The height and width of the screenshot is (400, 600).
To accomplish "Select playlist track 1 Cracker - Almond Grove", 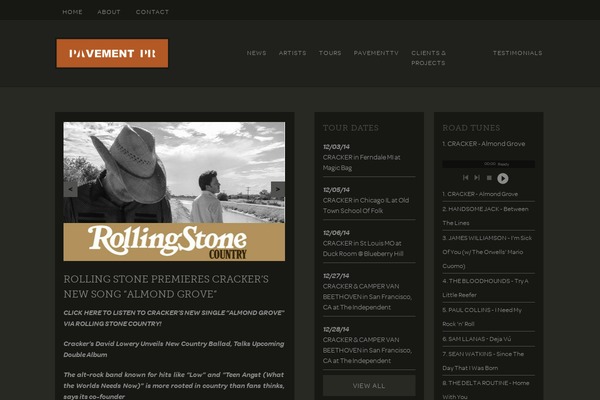I will [x=480, y=194].
